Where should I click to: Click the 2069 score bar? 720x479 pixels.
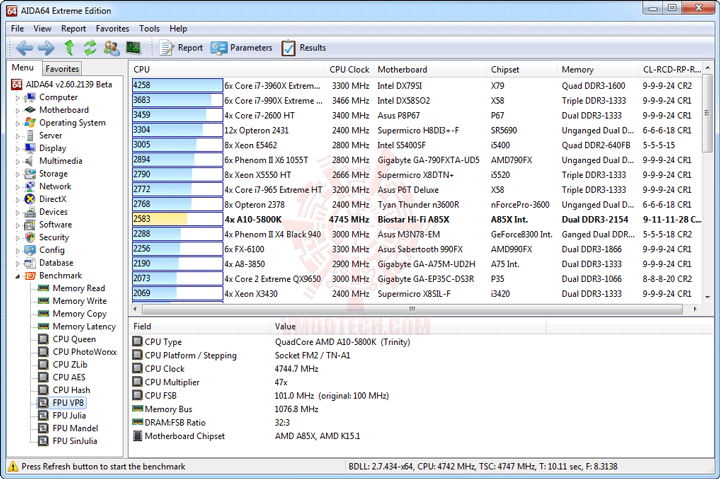point(177,293)
